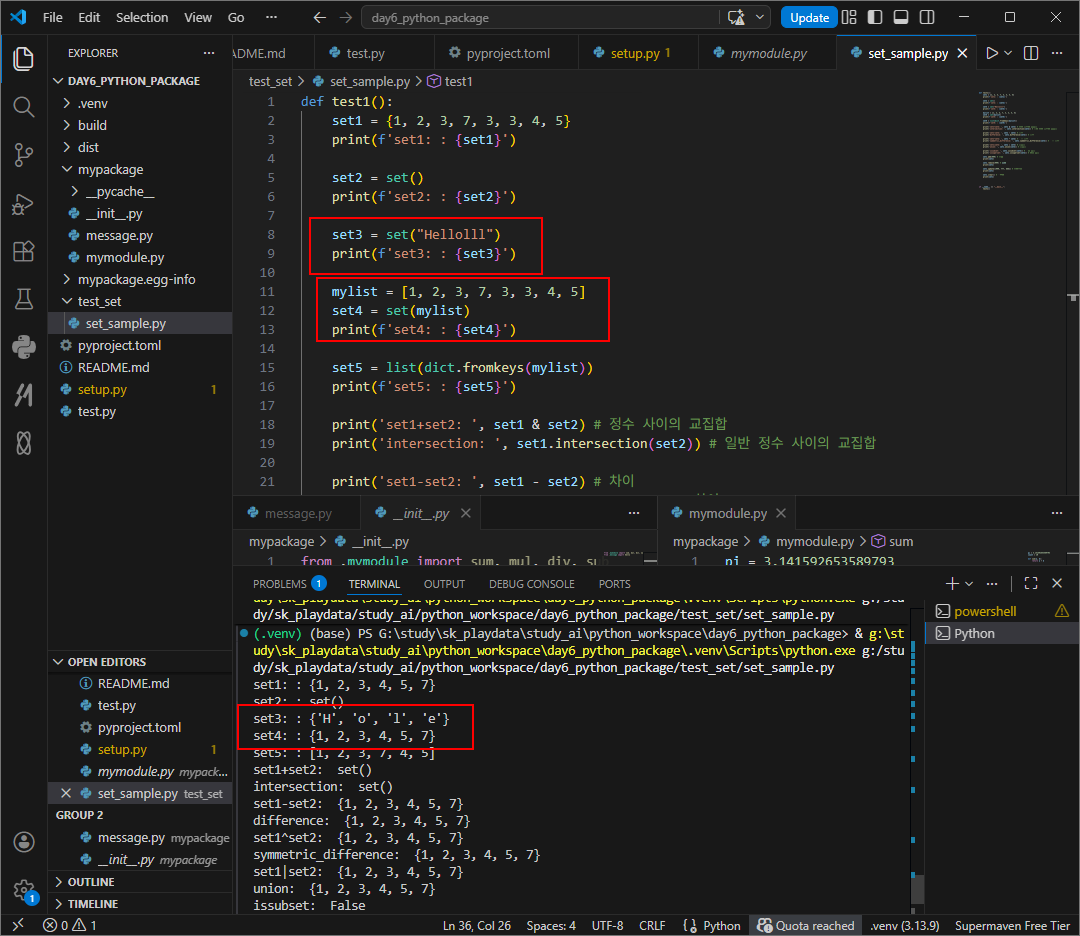Open the Testing flask view

point(23,299)
